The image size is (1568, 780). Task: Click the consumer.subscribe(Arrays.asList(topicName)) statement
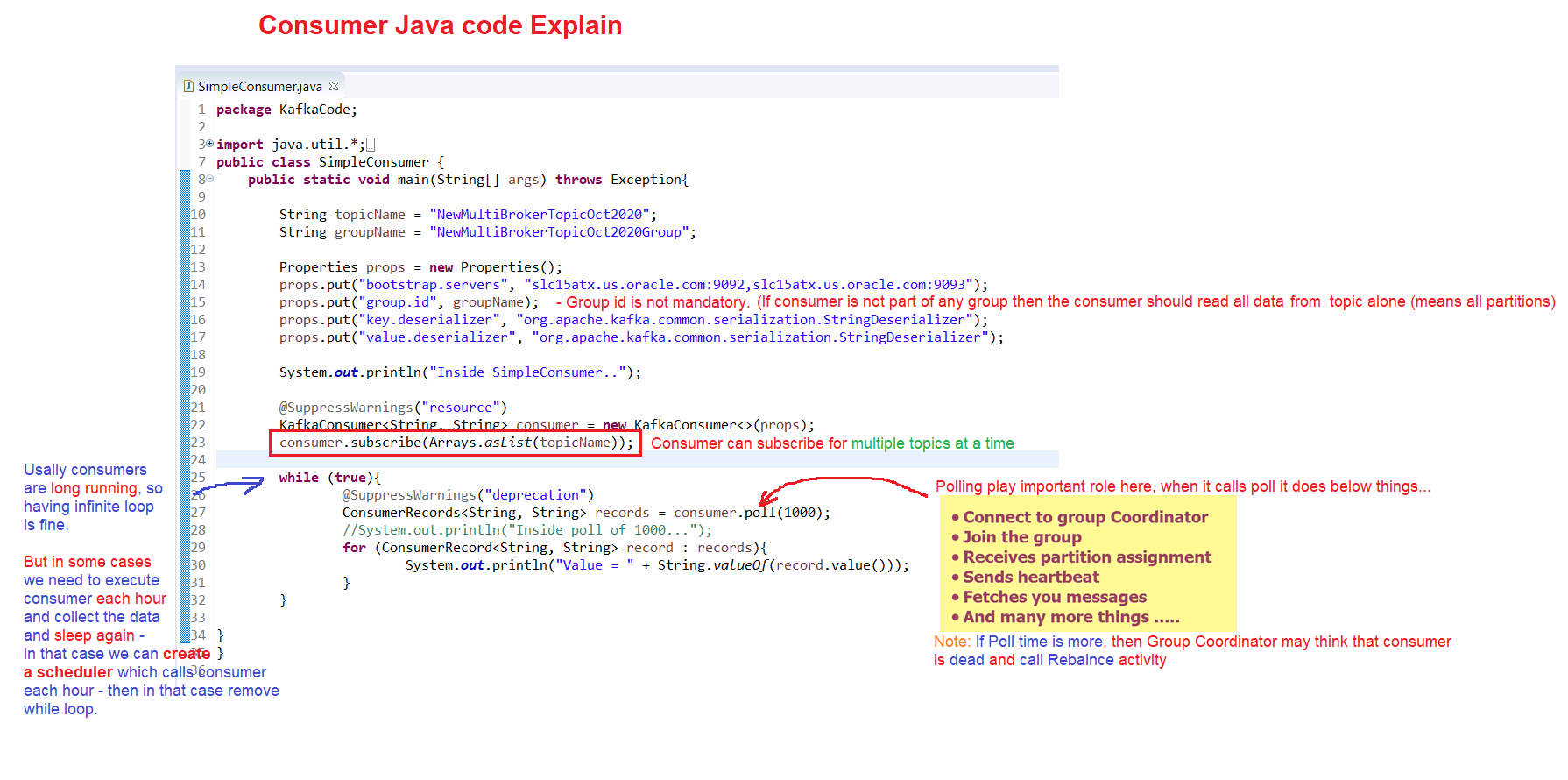click(x=456, y=443)
